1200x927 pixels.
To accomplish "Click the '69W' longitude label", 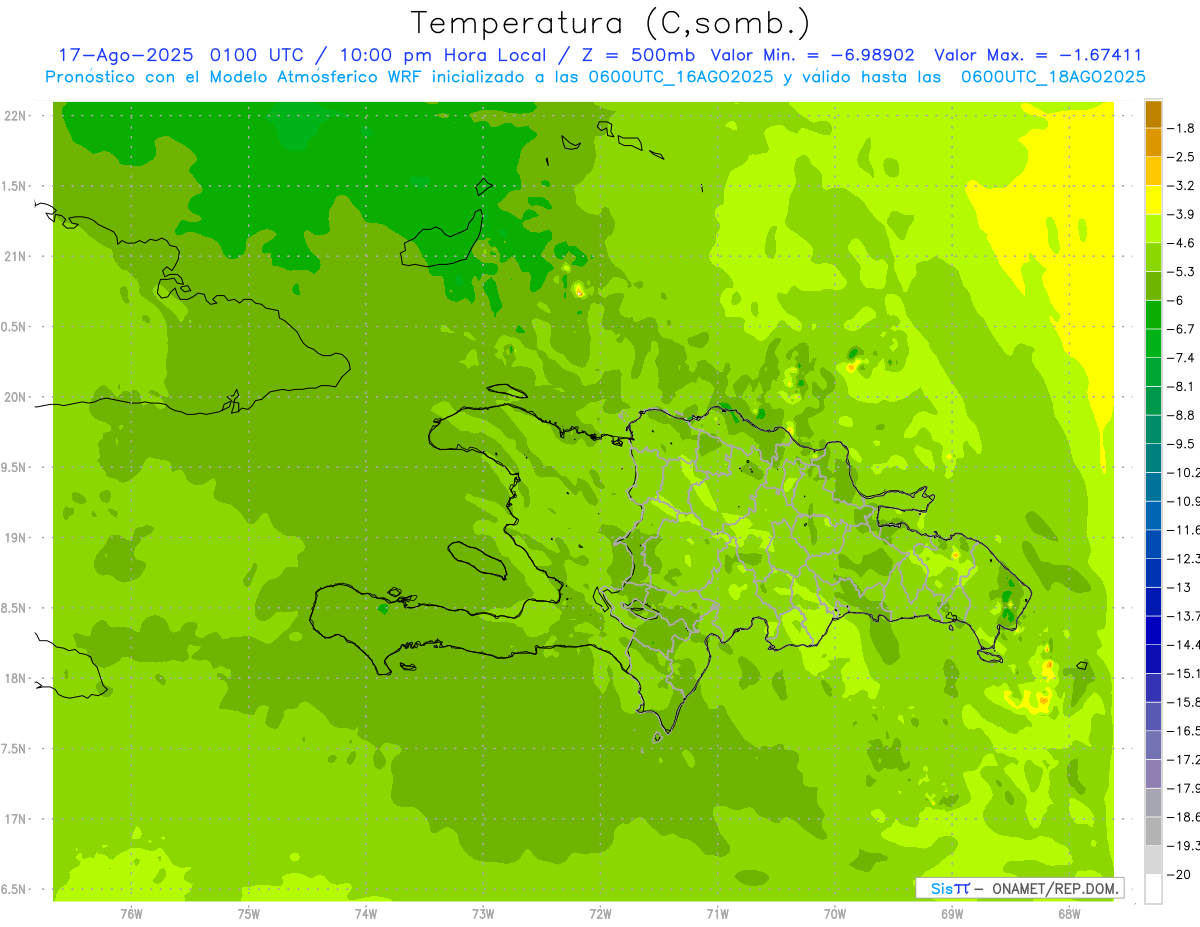I will pos(952,913).
